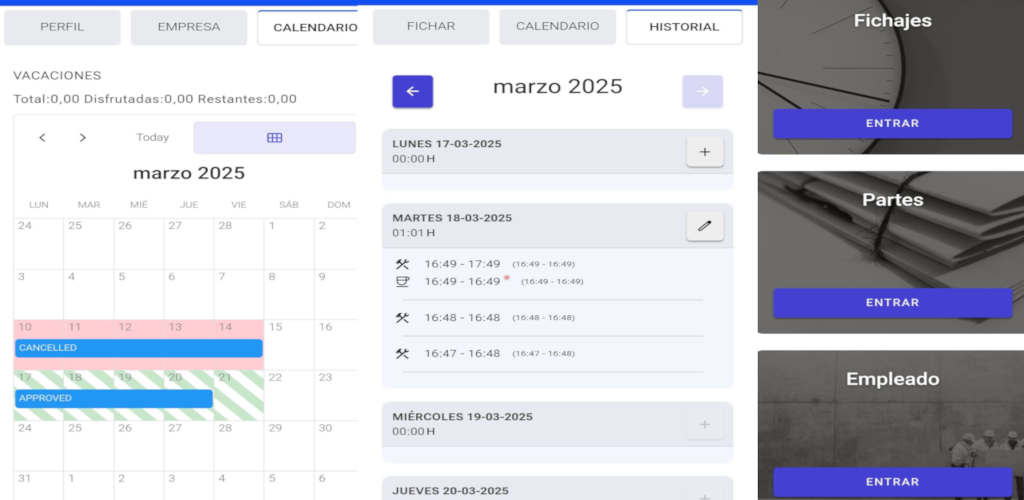Screen dimensions: 1024x500
Task: Open the APPROVED vacation event
Action: coord(114,398)
